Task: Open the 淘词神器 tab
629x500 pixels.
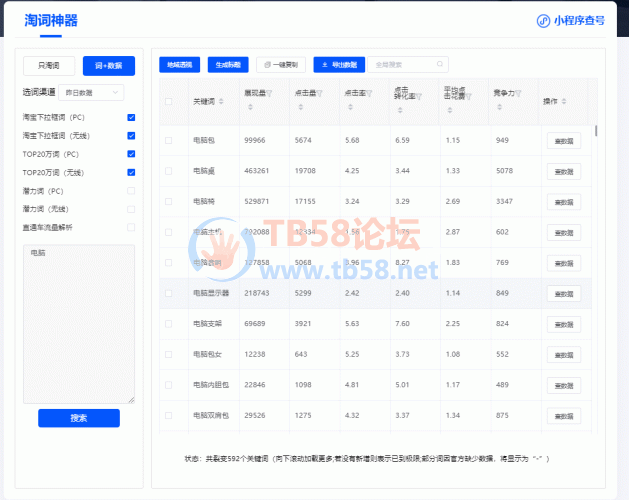Action: tap(51, 21)
